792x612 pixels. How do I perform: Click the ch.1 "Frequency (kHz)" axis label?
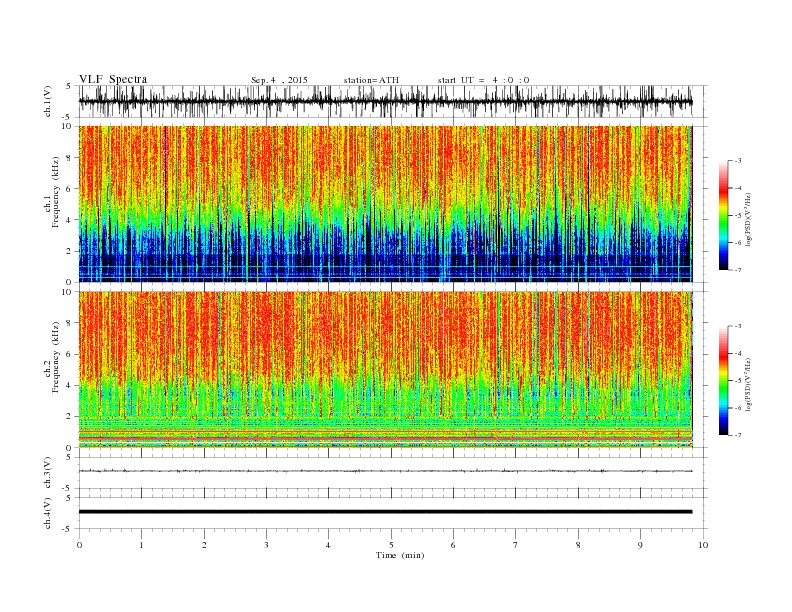(55, 192)
